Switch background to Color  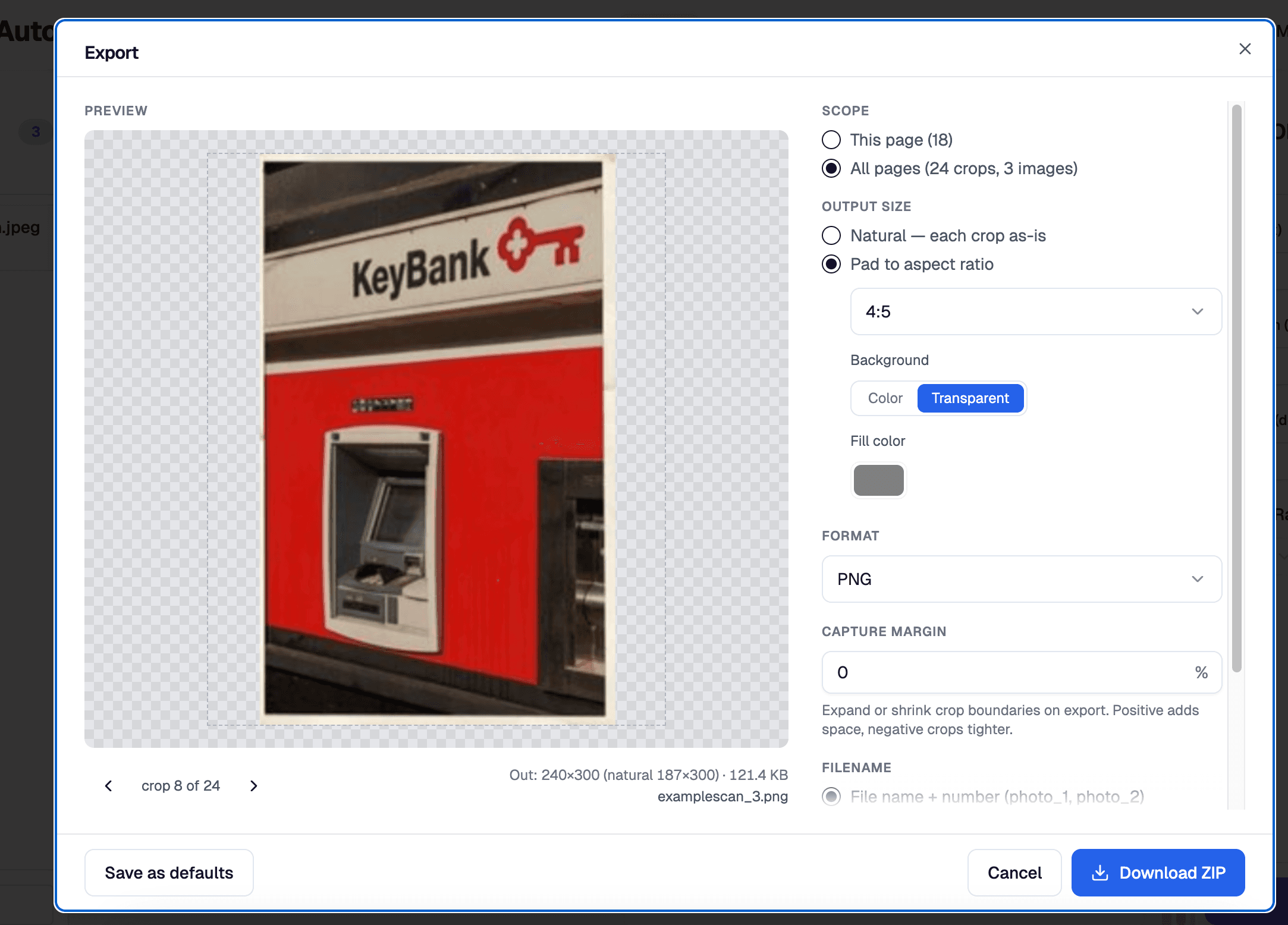coord(885,398)
